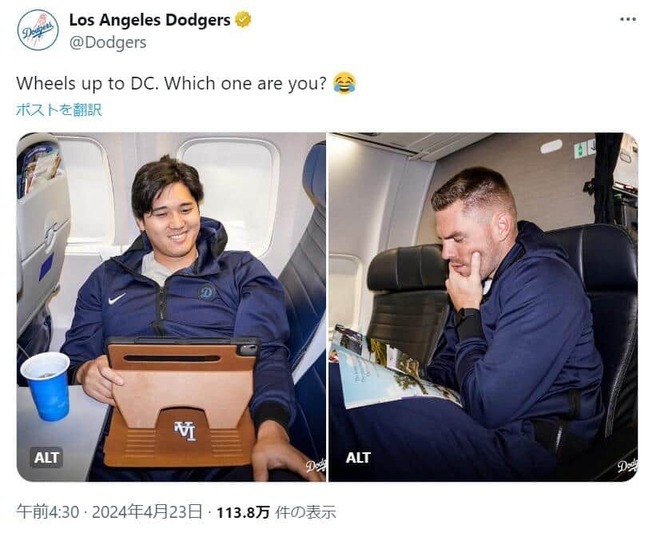Open the three-dot more options menu
This screenshot has height=533, width=645.
coord(628,19)
